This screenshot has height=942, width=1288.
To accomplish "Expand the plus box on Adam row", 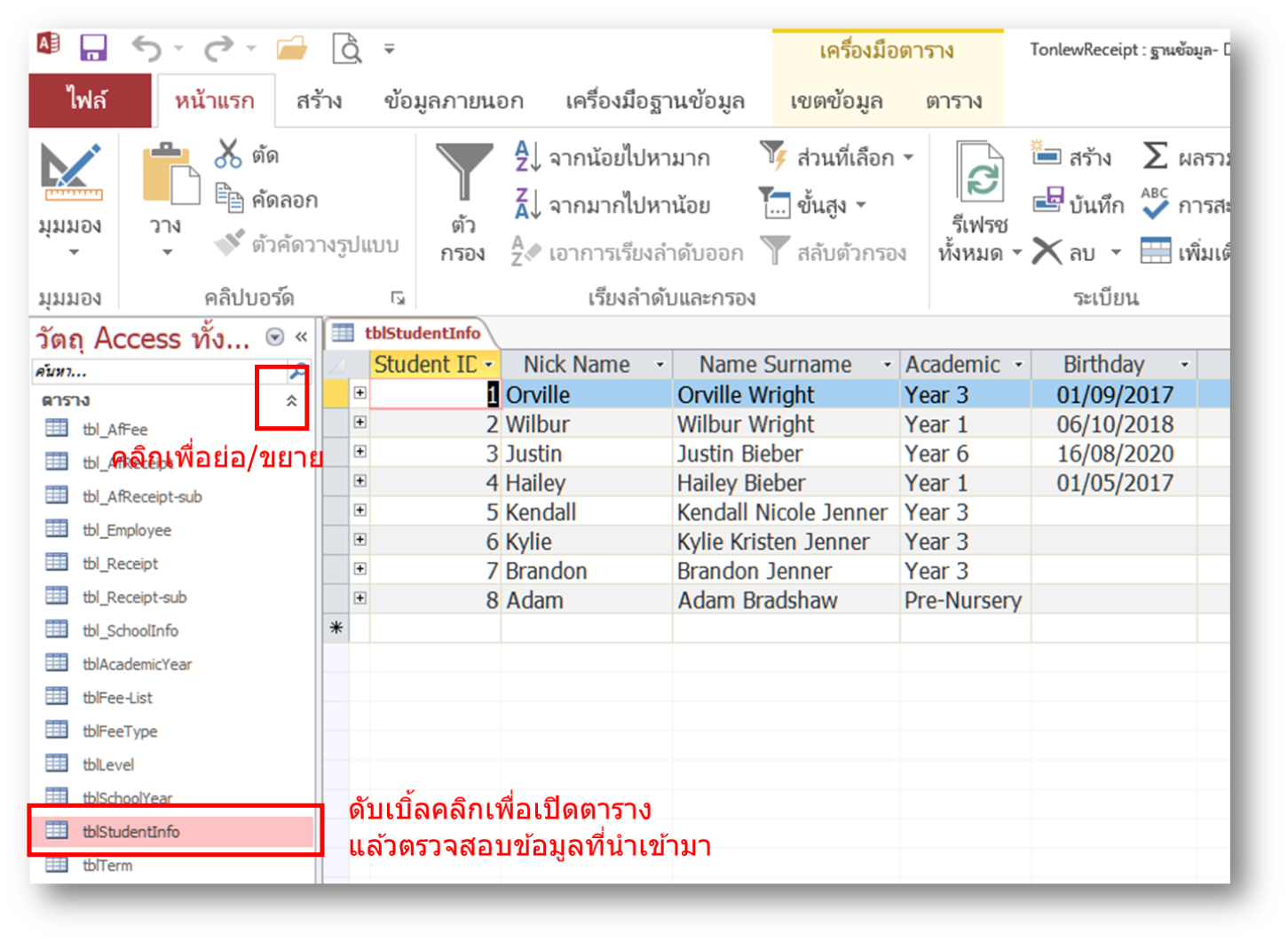I will click(x=360, y=598).
